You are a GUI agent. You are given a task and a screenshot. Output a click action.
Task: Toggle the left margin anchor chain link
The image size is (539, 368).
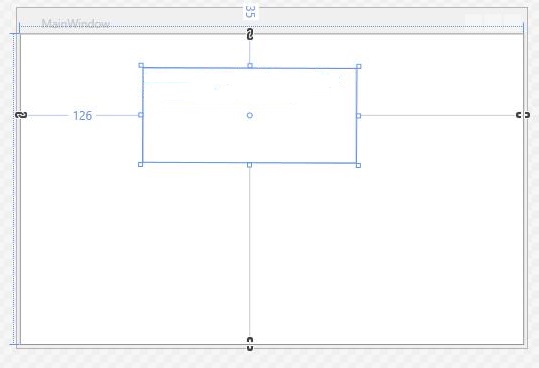pos(21,115)
